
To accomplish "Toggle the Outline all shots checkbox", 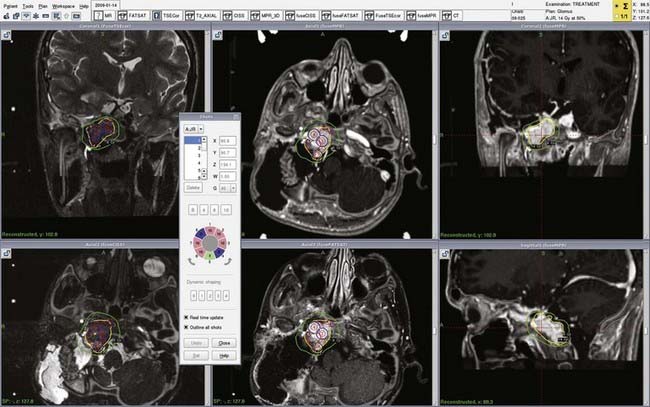I will click(x=188, y=327).
